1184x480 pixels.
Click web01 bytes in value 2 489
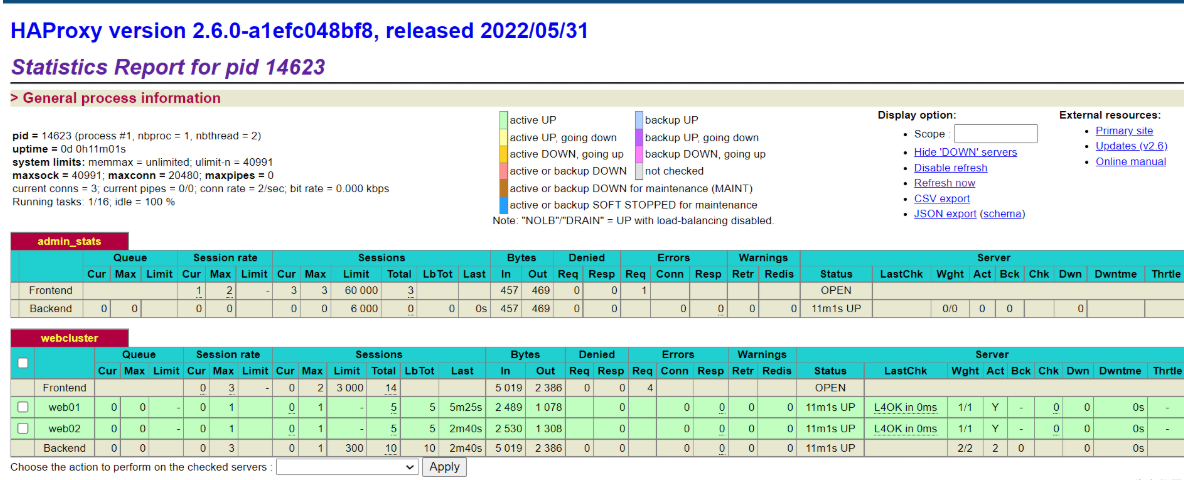point(510,408)
